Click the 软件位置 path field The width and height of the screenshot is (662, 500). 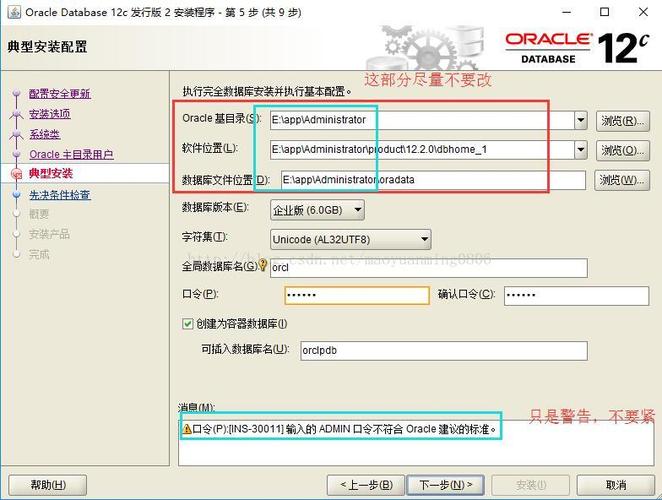(x=422, y=149)
